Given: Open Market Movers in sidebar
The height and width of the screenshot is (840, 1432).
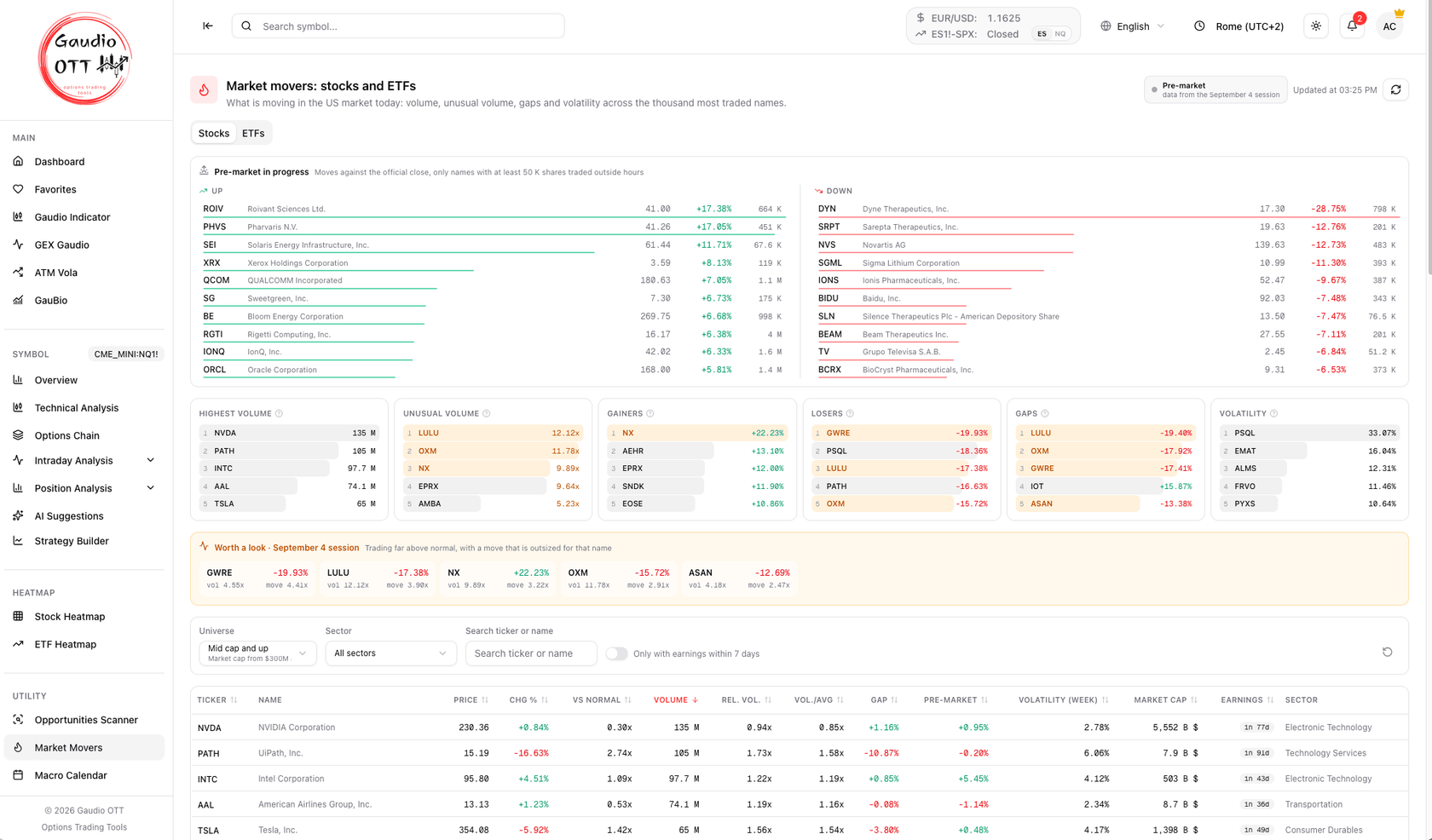Looking at the screenshot, I should click(84, 747).
